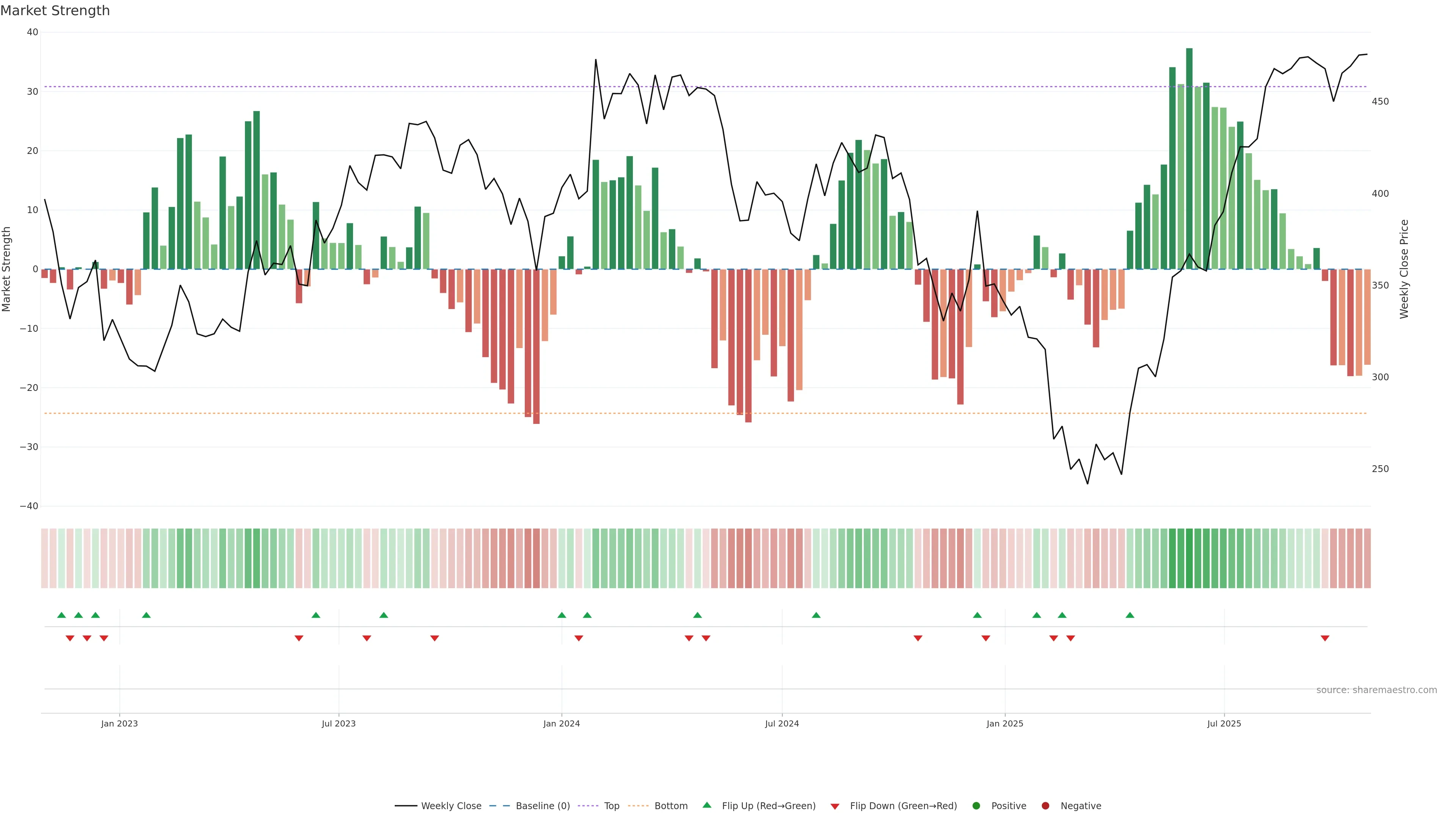The width and height of the screenshot is (1456, 819).
Task: Click the Negative red circle legend icon
Action: click(1045, 805)
